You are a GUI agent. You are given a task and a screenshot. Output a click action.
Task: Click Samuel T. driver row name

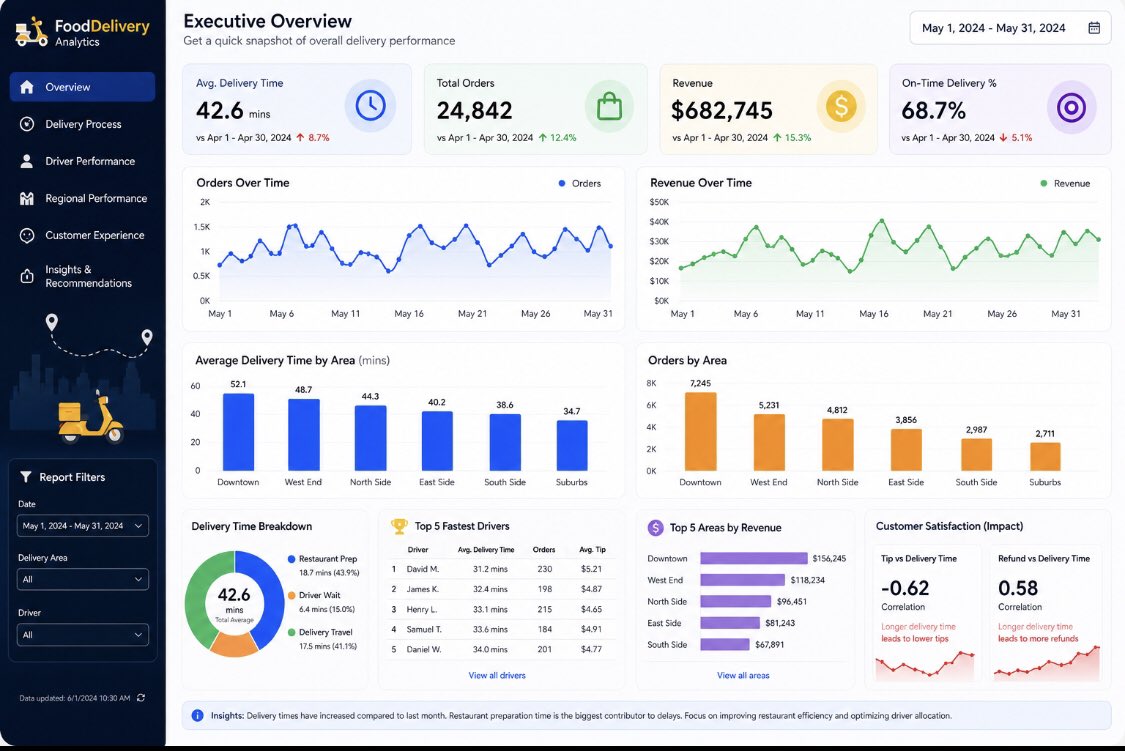(424, 629)
